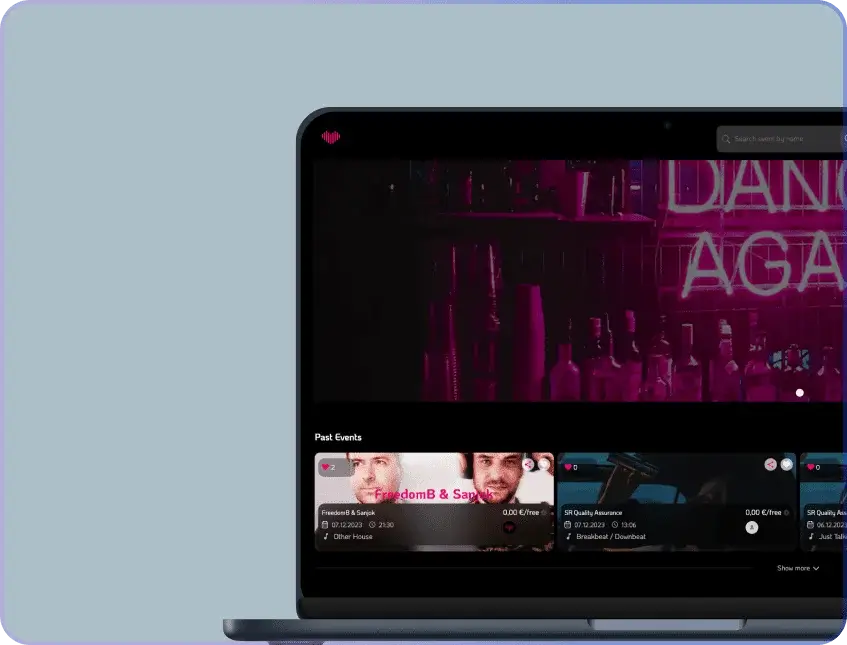This screenshot has width=847, height=645.
Task: Focus the 'Search event by name' field
Action: click(780, 139)
